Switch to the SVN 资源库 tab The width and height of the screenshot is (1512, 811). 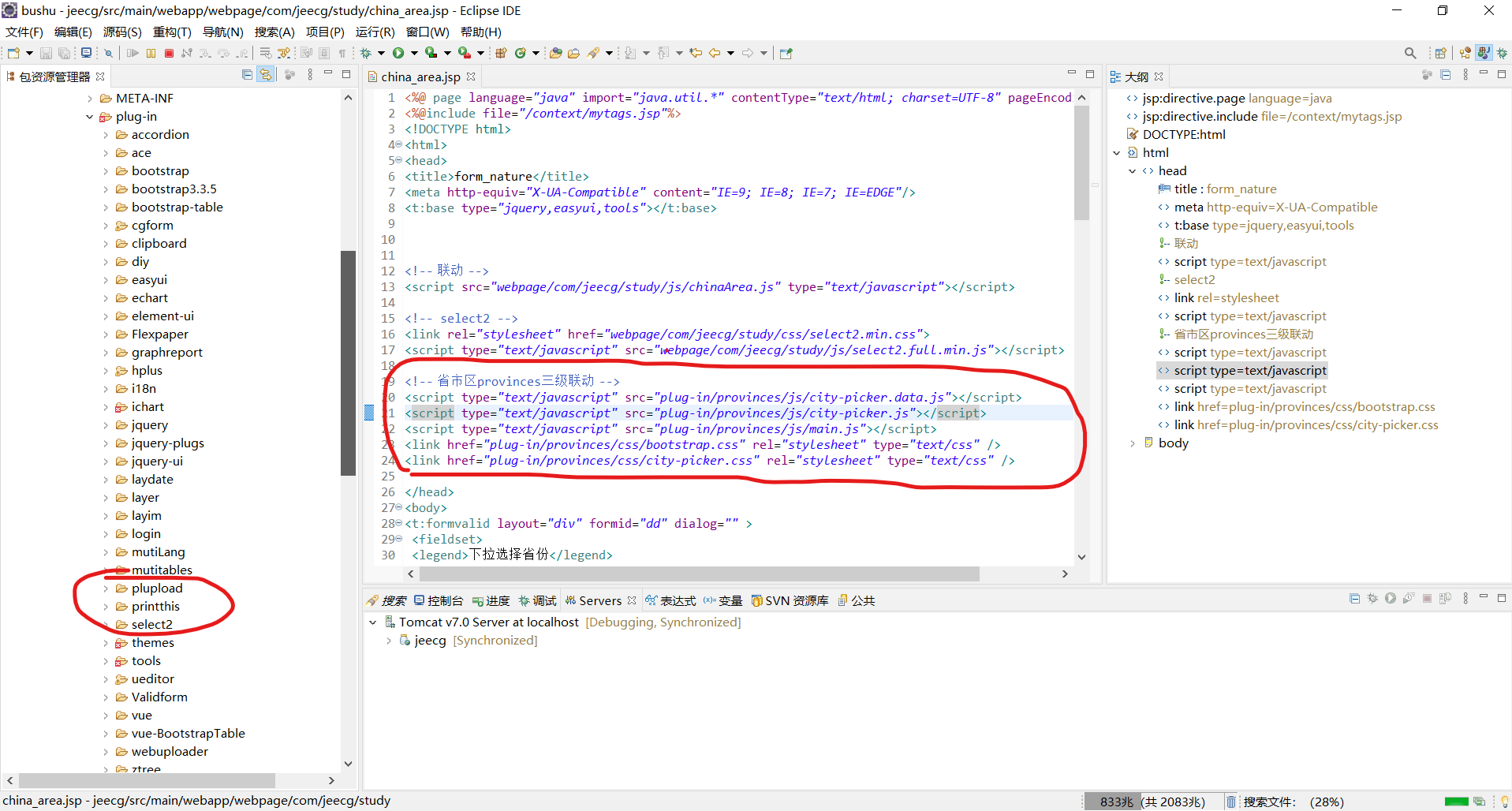(x=790, y=600)
